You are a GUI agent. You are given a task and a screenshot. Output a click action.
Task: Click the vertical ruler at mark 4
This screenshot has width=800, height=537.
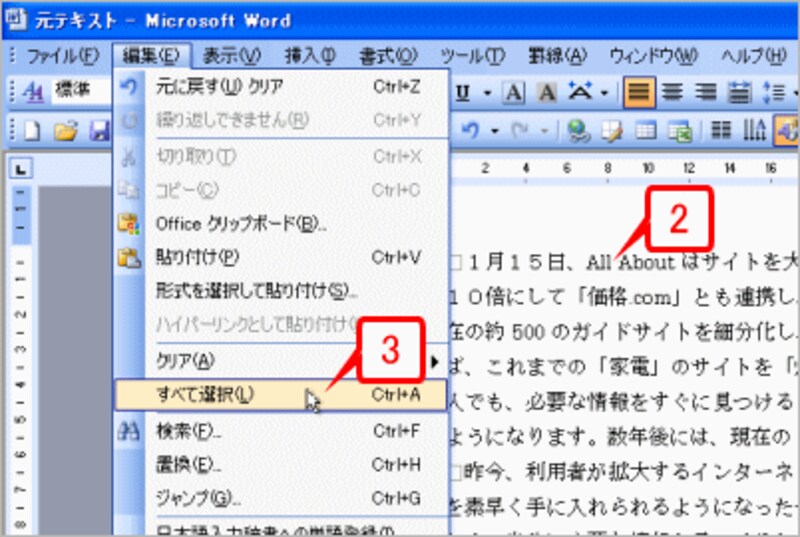20,383
